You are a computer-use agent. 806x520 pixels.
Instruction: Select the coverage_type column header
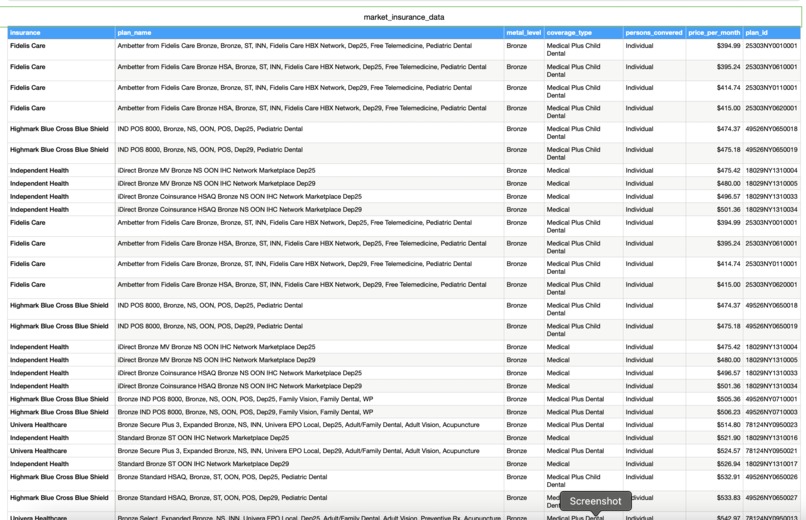click(583, 32)
